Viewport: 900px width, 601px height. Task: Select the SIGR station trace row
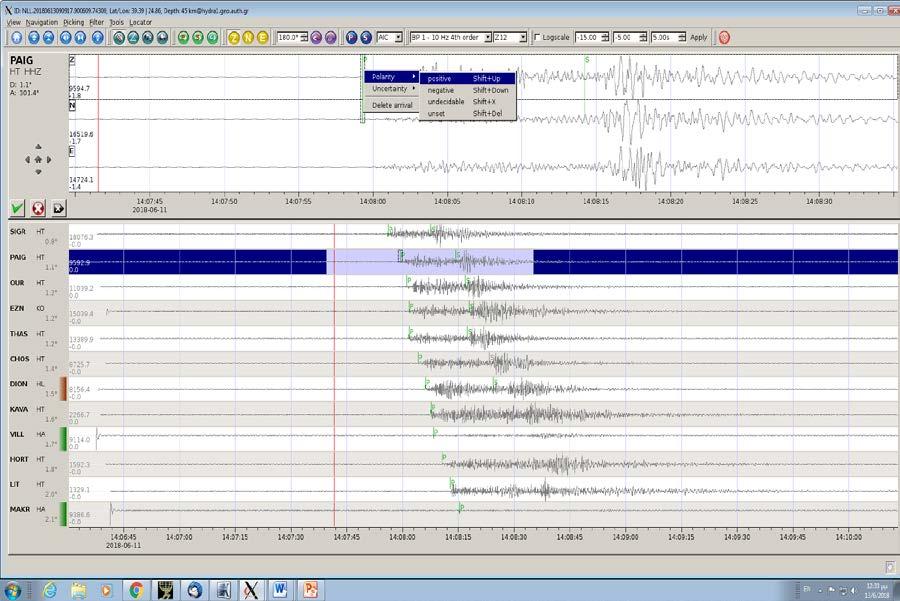[453, 236]
